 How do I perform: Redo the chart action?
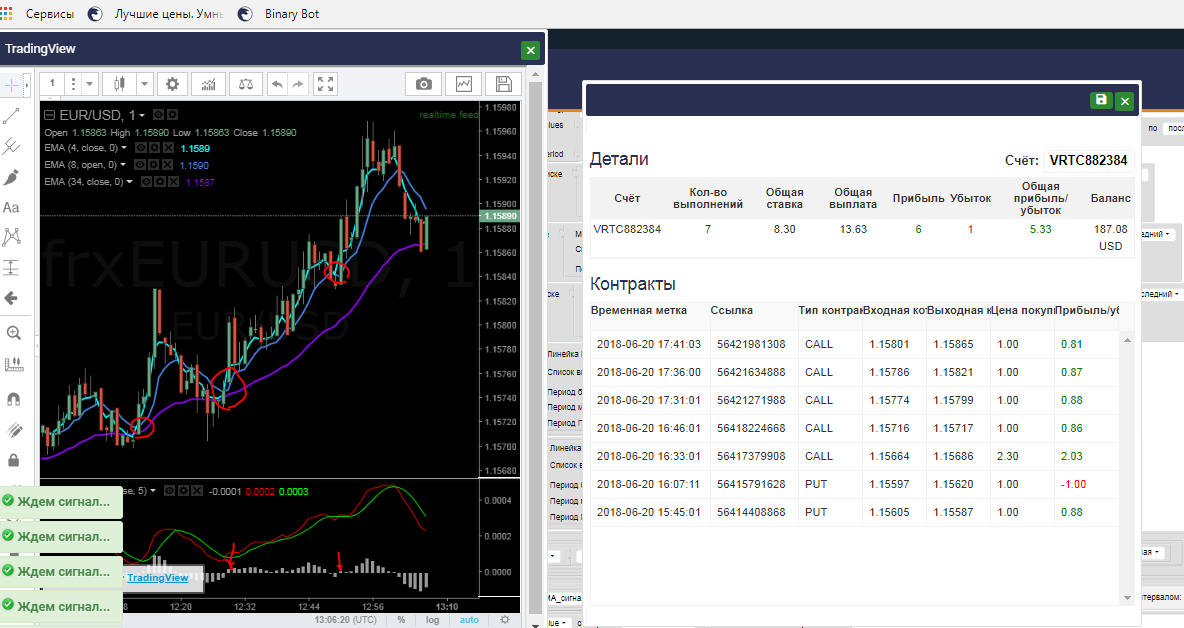(298, 84)
